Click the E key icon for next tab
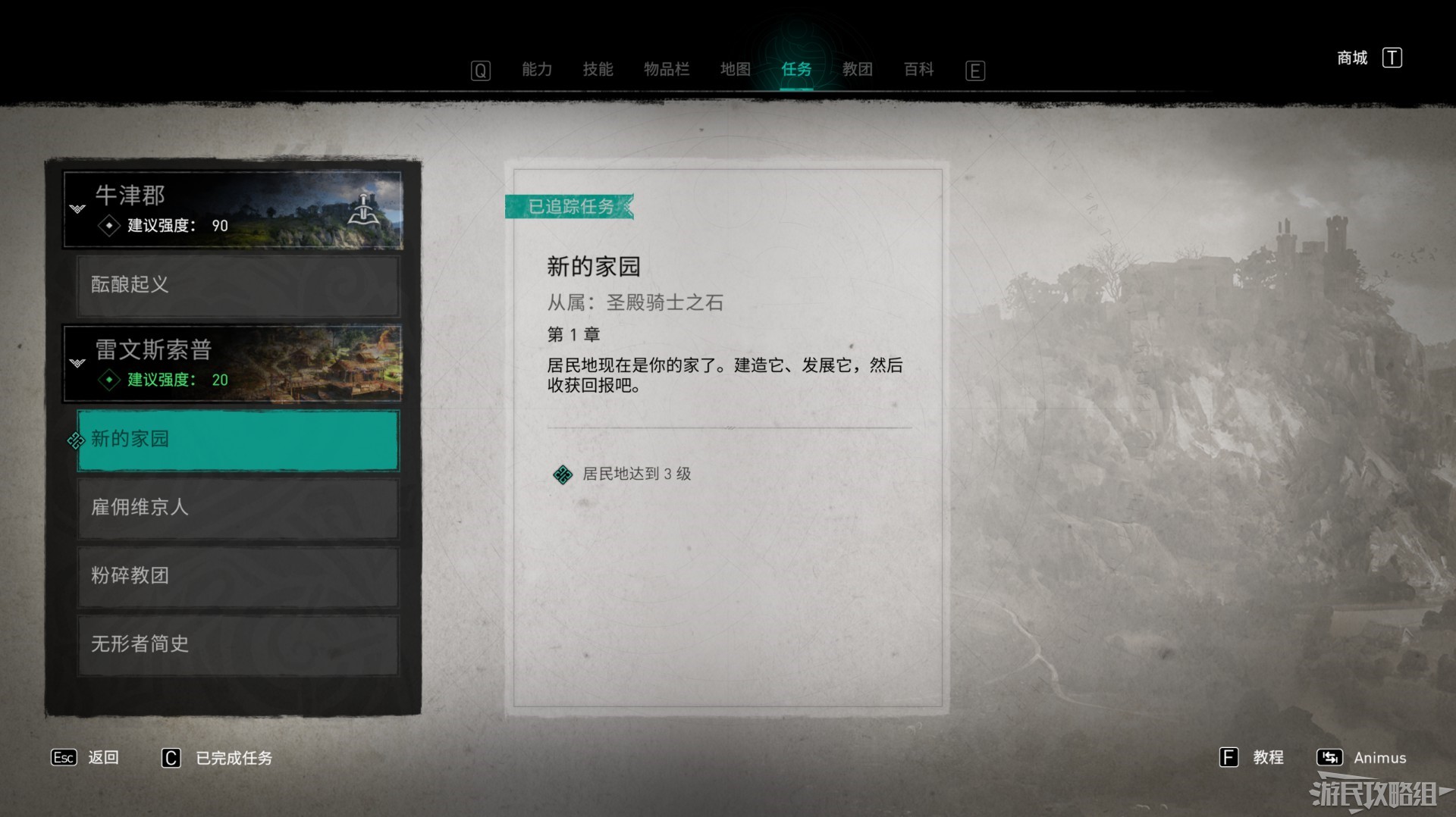The image size is (1456, 817). click(975, 70)
